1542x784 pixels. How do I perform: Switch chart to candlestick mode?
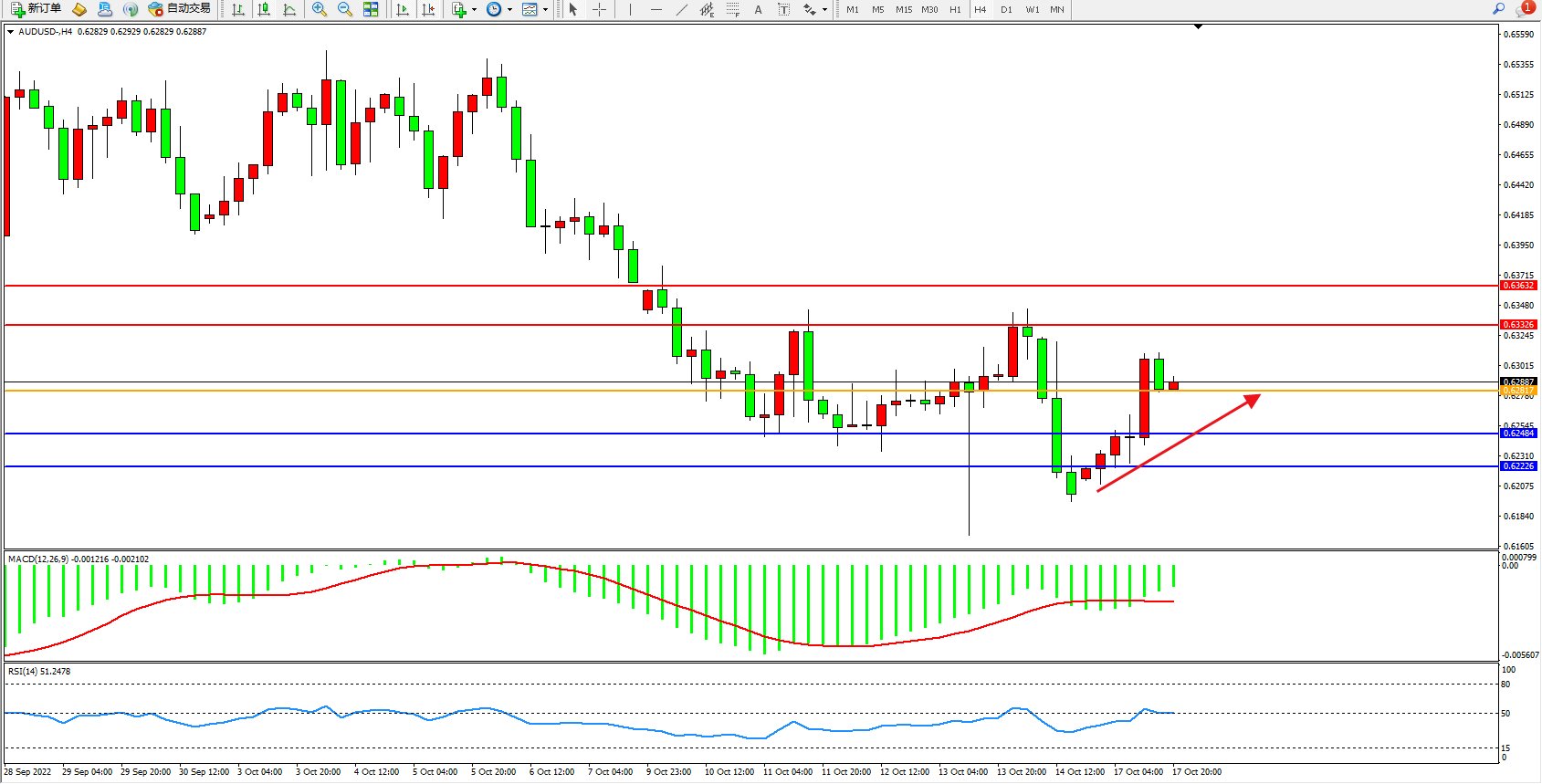[264, 9]
